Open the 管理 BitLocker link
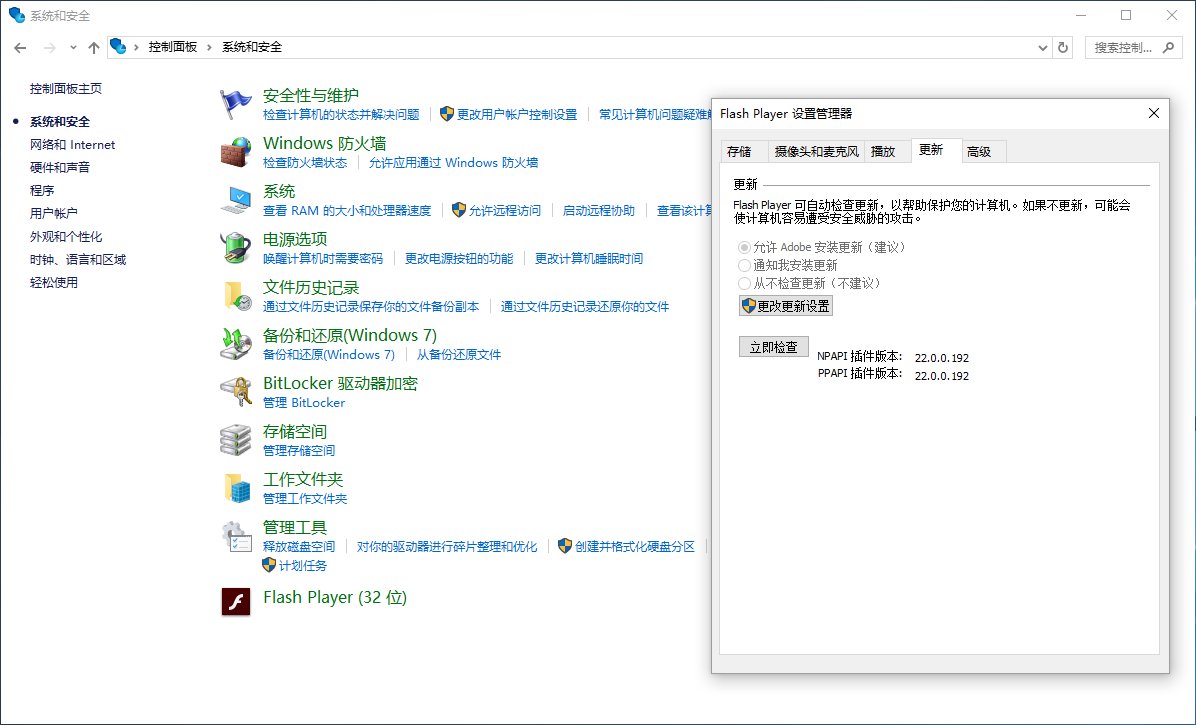The image size is (1196, 725). tap(303, 403)
